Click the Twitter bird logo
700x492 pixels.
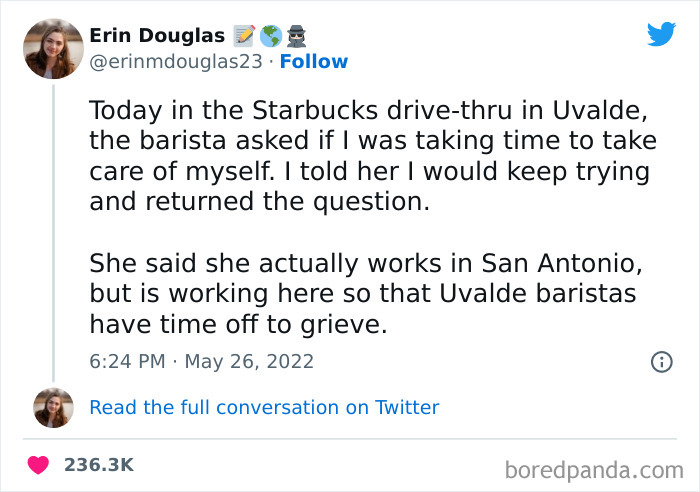tap(661, 34)
